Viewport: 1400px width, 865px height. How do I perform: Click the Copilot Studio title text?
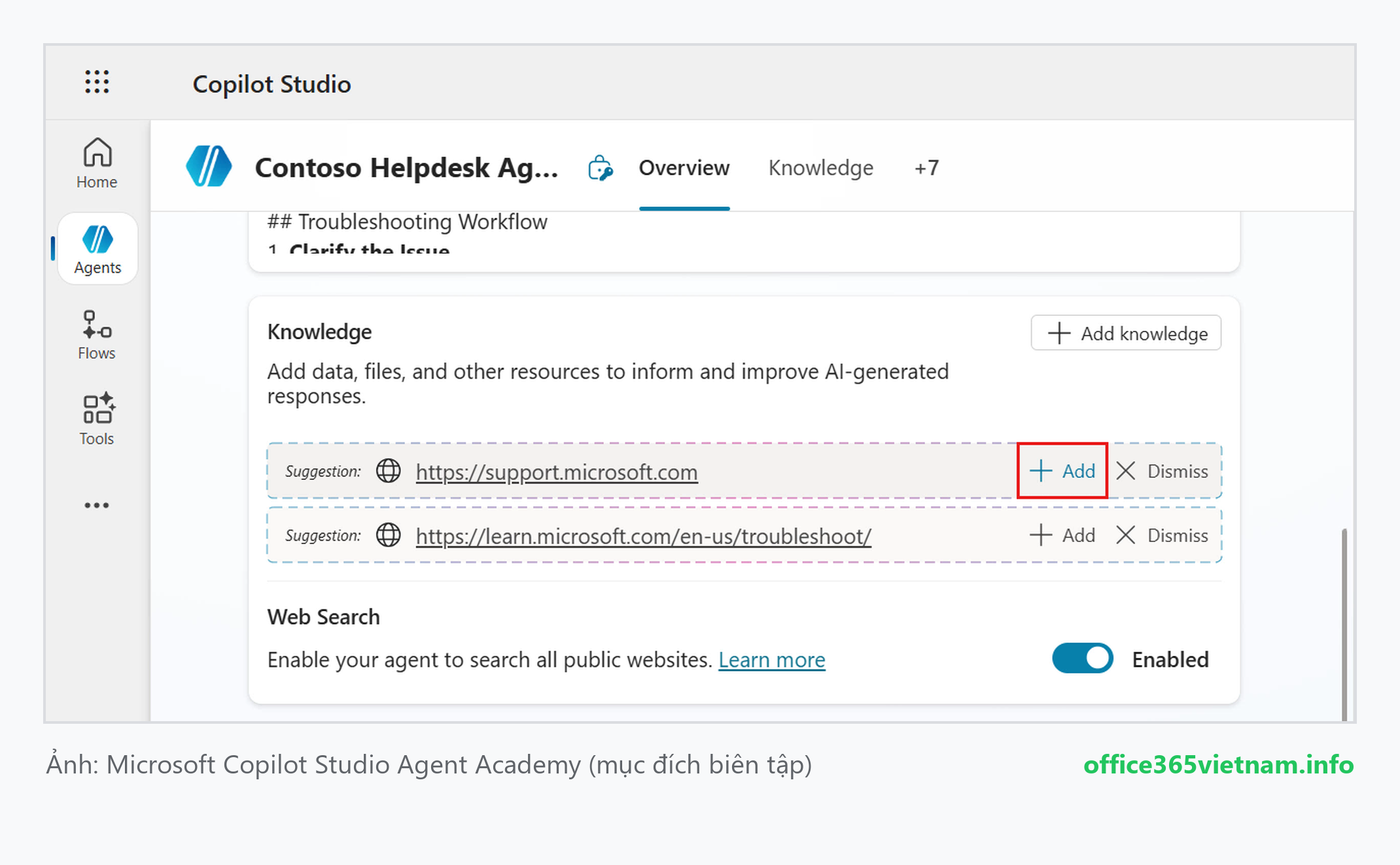coord(272,84)
